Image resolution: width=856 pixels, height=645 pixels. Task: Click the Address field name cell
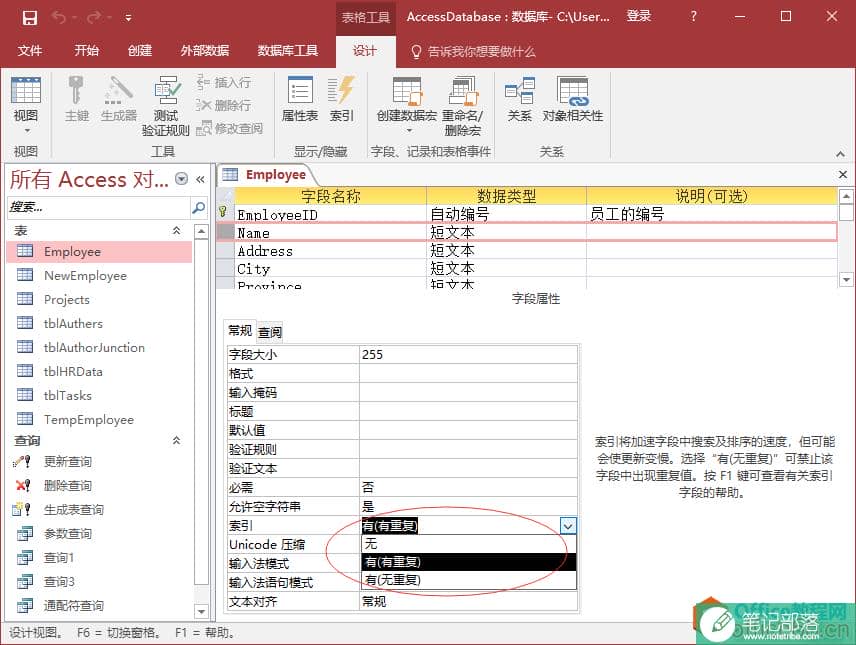(x=330, y=251)
